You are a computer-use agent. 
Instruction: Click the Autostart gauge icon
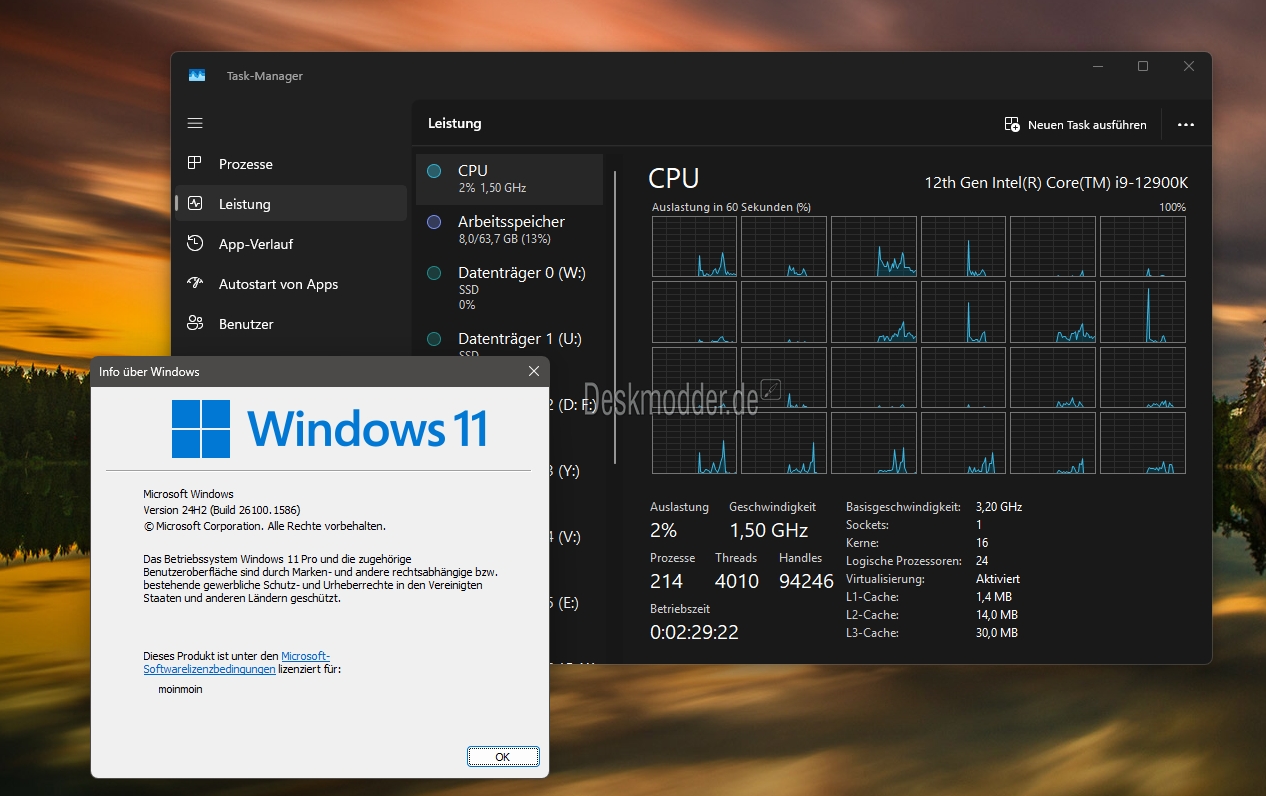click(196, 283)
